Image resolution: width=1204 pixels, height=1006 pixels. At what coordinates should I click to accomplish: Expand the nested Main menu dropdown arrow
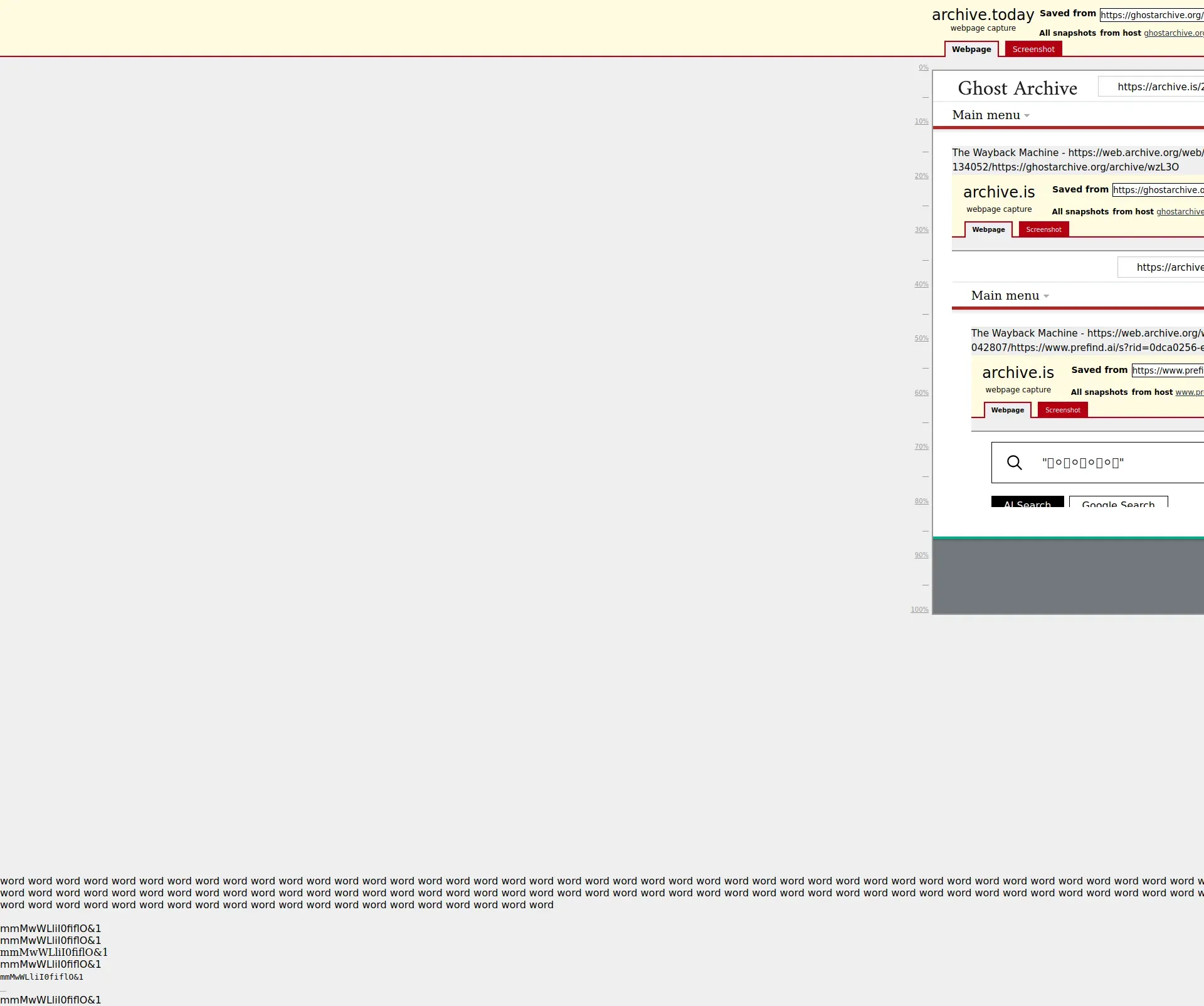1046,296
